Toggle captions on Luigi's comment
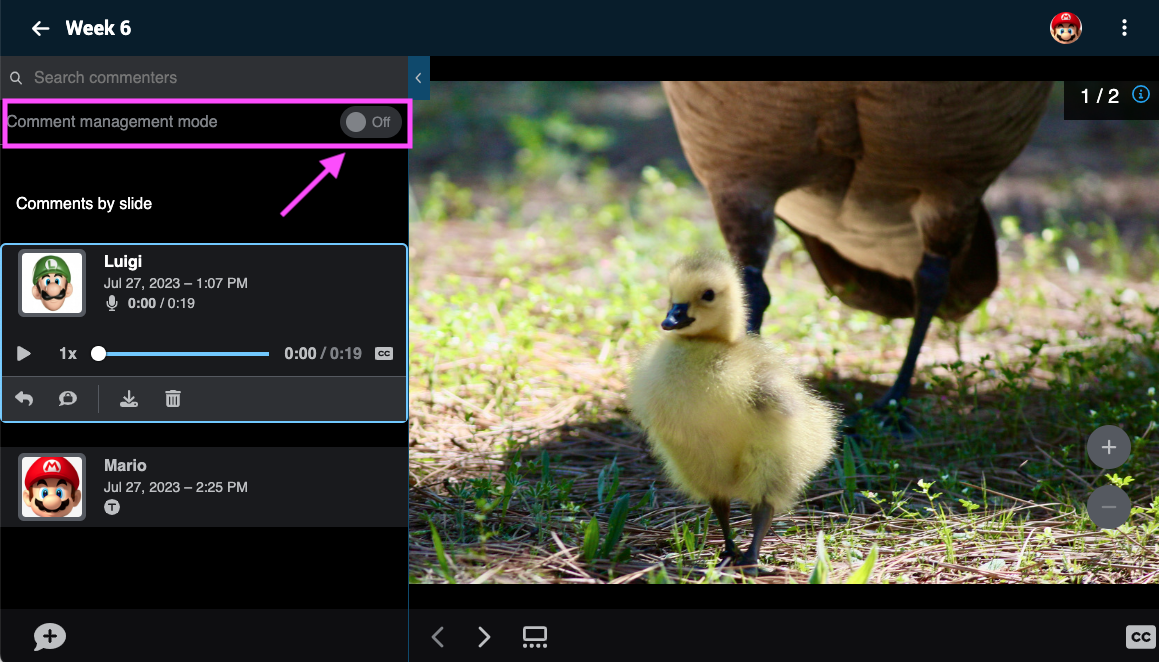The height and width of the screenshot is (662, 1159). [x=384, y=353]
